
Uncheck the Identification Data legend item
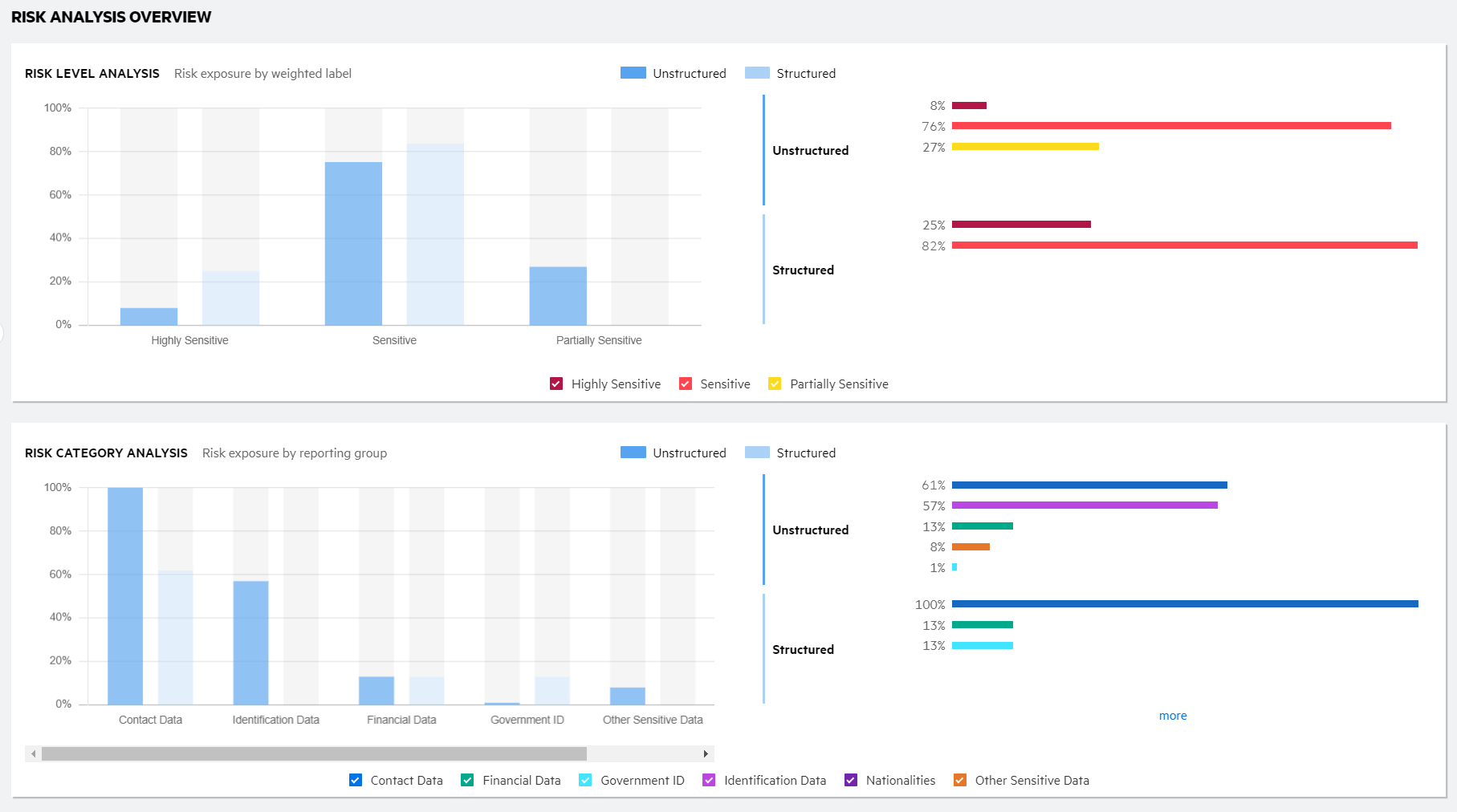tap(710, 779)
